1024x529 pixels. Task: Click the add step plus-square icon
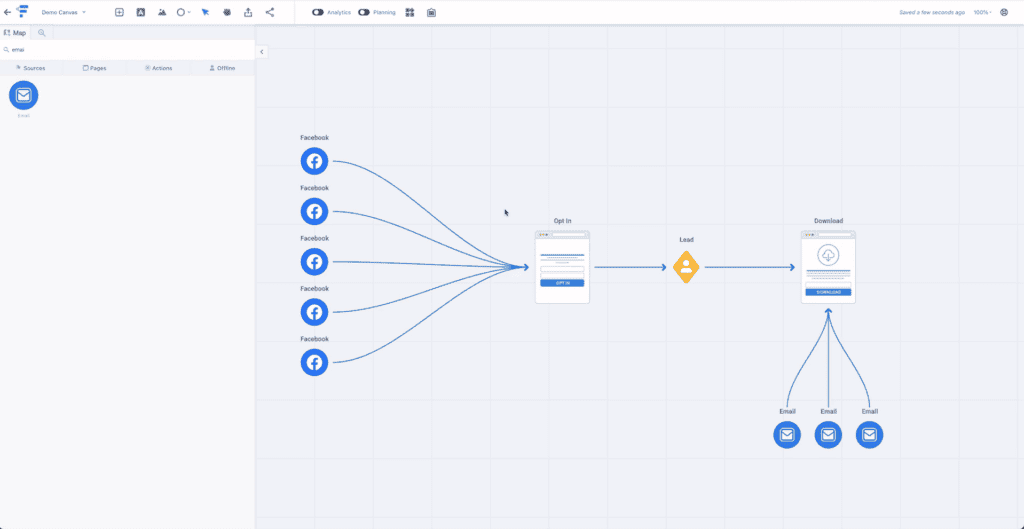(119, 12)
